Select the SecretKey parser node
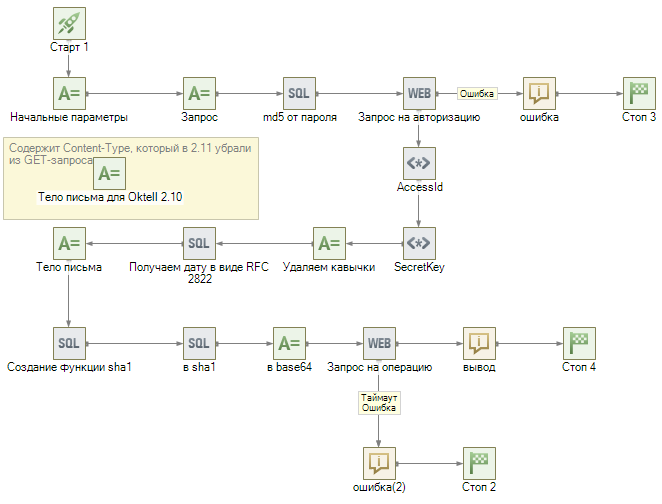Viewport: 662px width, 504px height. [419, 243]
